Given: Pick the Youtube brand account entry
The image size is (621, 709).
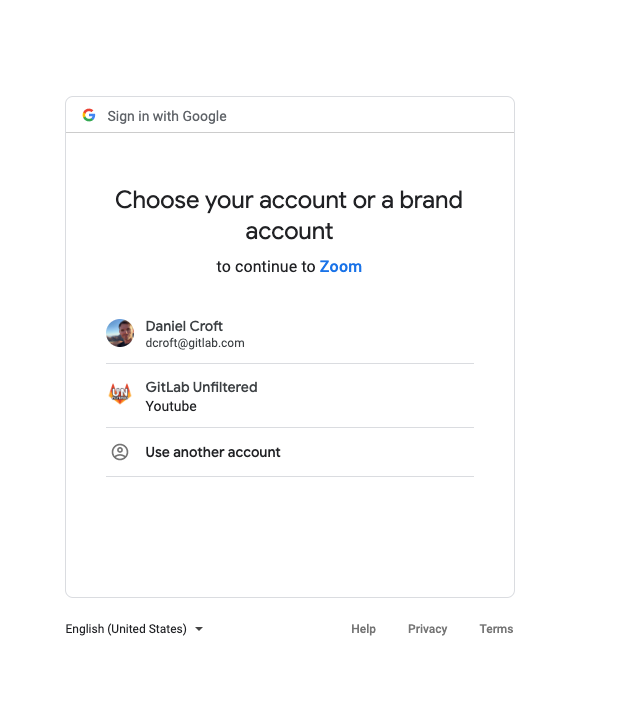Looking at the screenshot, I should [171, 406].
